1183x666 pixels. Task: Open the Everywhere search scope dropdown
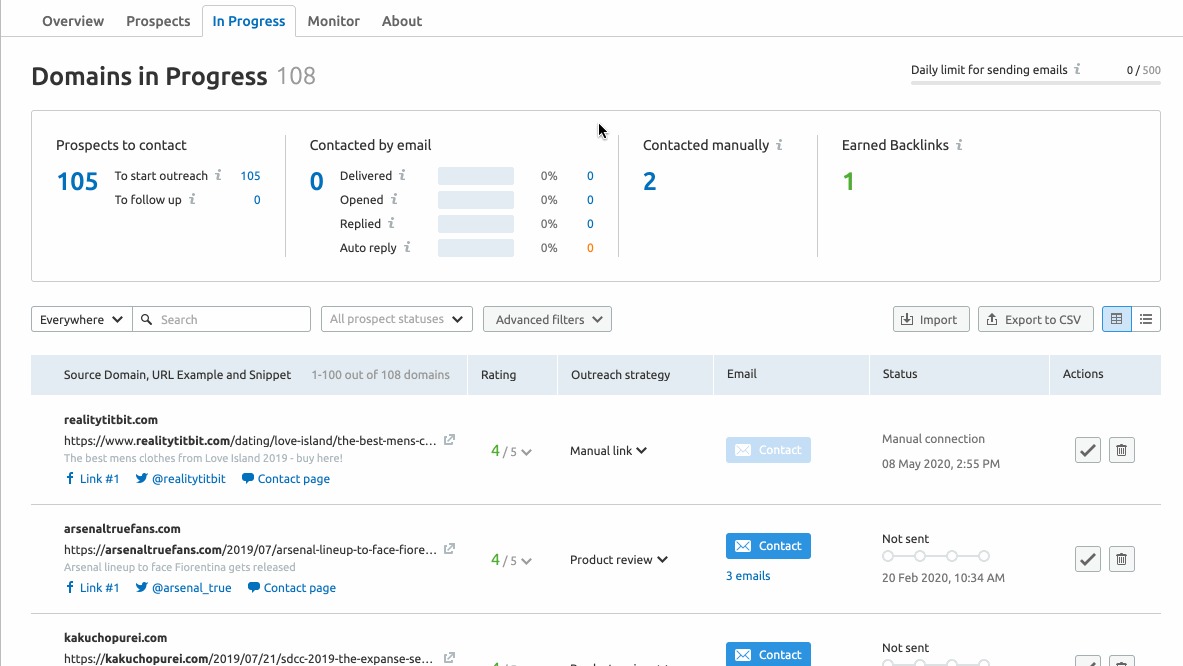(81, 319)
